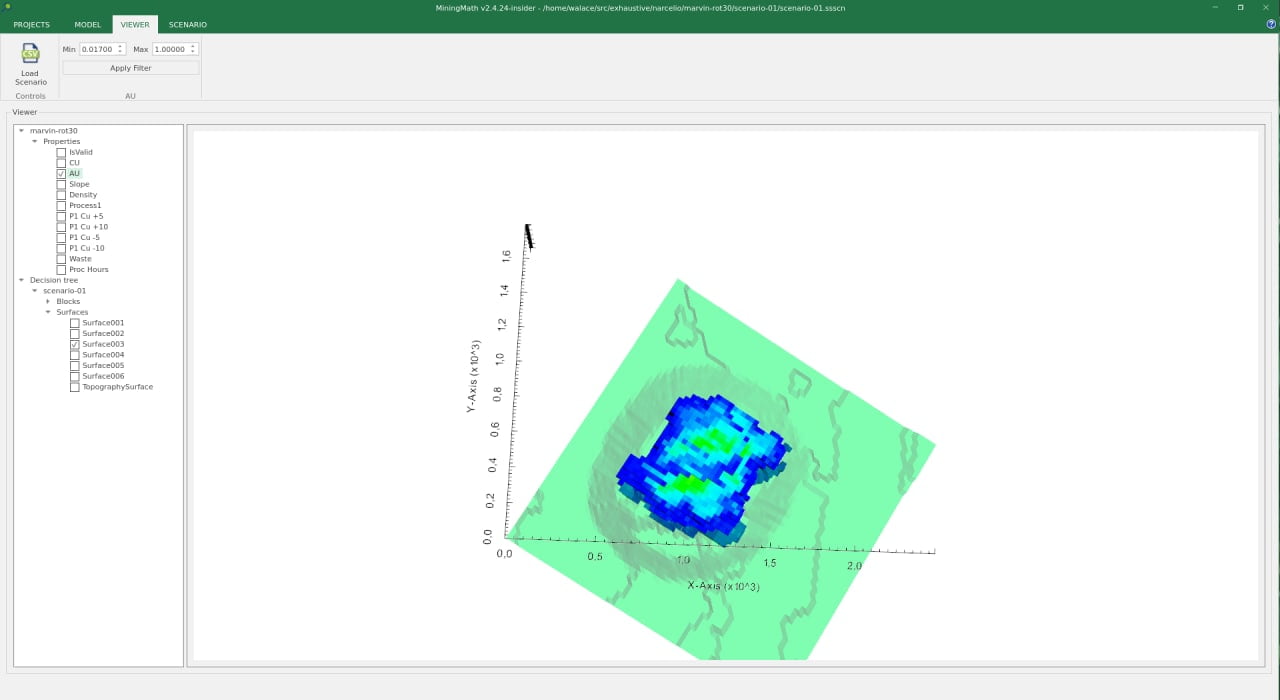Go to the MODEL tab
Screen dimensions: 1280x700
pos(87,24)
